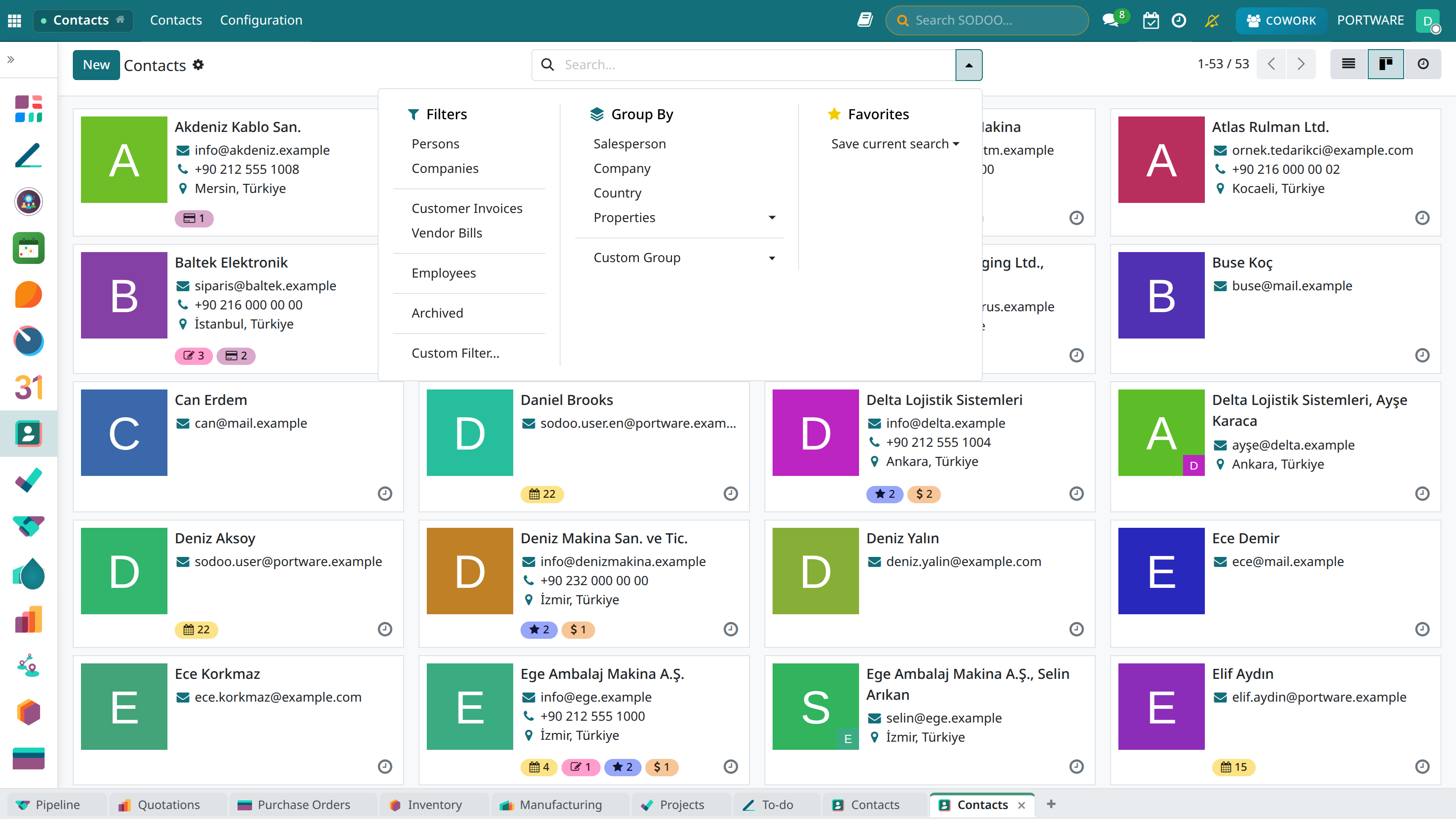
Task: Toggle the Archived filter
Action: coord(437,313)
